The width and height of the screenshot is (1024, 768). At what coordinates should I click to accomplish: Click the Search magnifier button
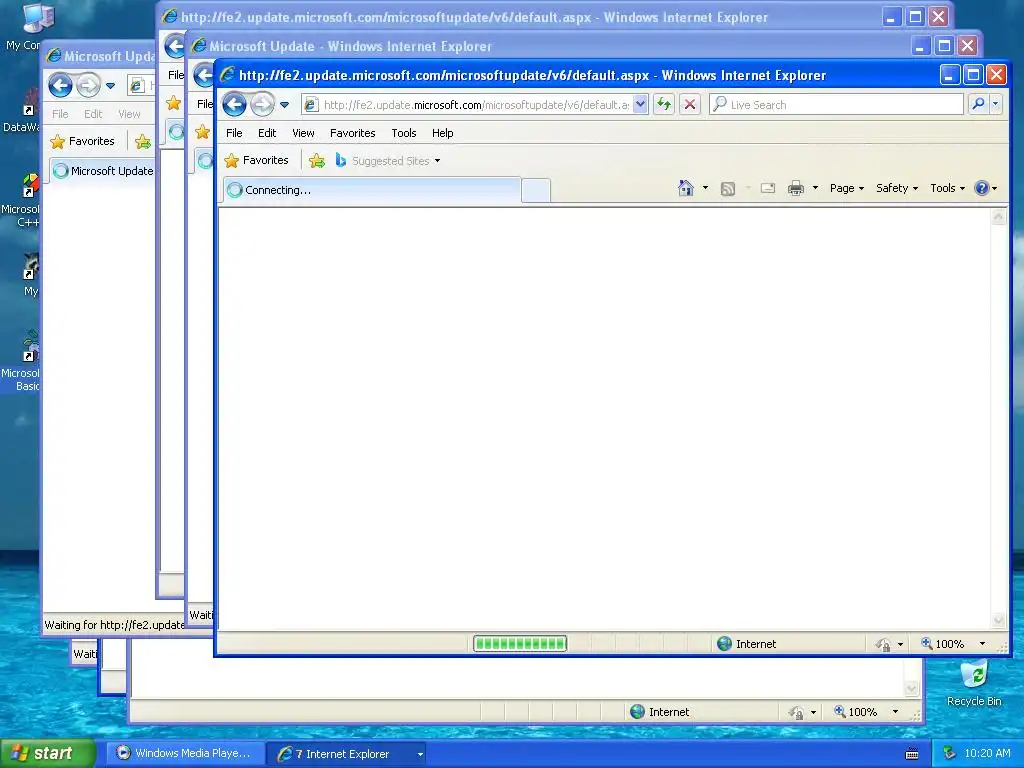tap(978, 104)
